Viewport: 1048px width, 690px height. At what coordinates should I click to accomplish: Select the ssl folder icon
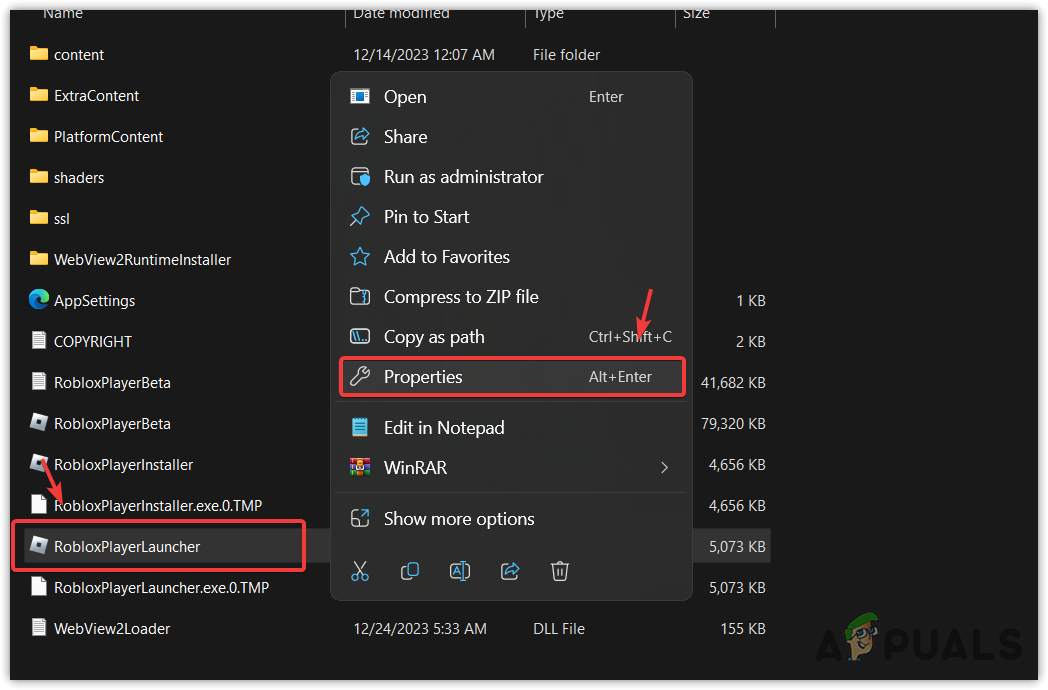click(39, 218)
